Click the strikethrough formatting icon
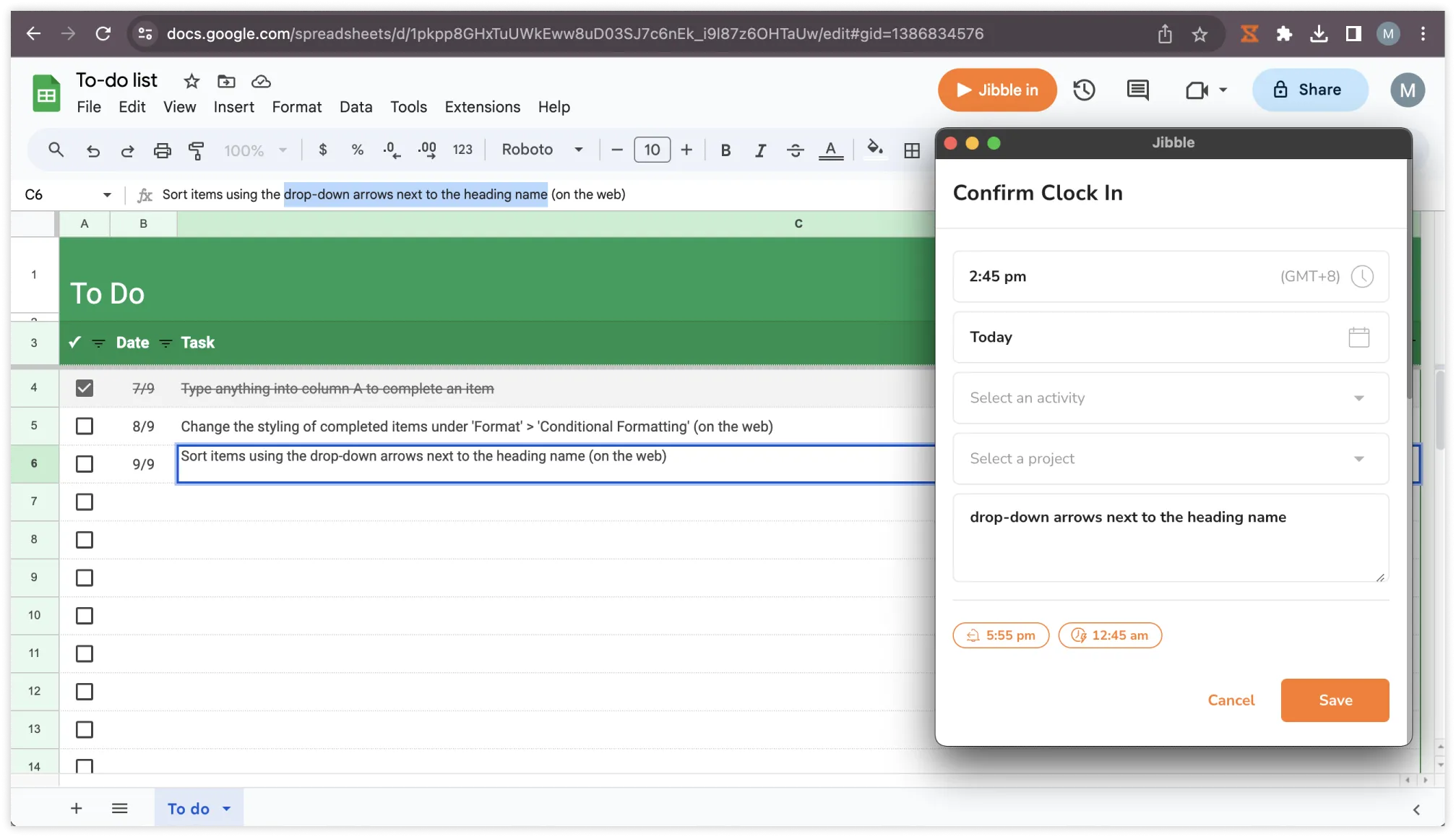This screenshot has height=837, width=1456. tap(795, 150)
